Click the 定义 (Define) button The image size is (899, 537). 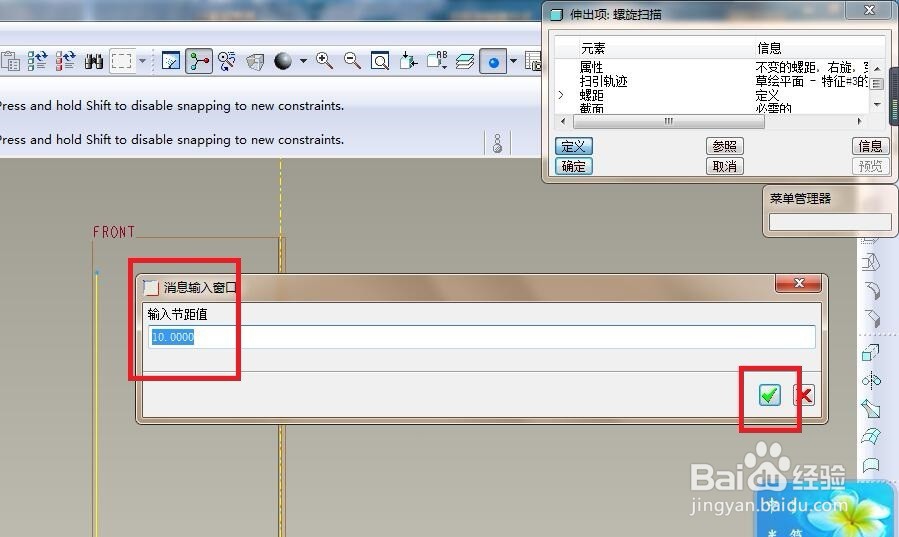pyautogui.click(x=573, y=146)
